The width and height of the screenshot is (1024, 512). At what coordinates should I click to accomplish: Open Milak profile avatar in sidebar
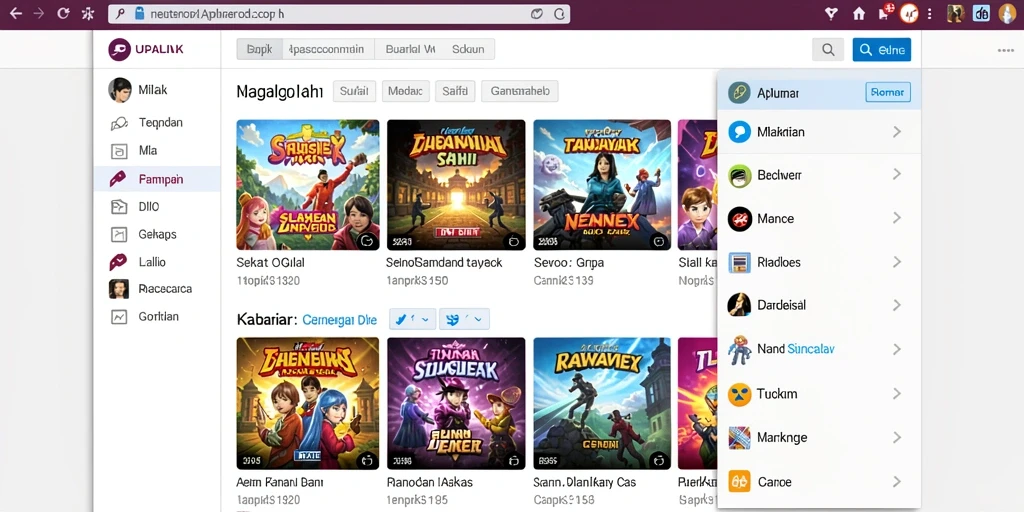click(x=120, y=90)
